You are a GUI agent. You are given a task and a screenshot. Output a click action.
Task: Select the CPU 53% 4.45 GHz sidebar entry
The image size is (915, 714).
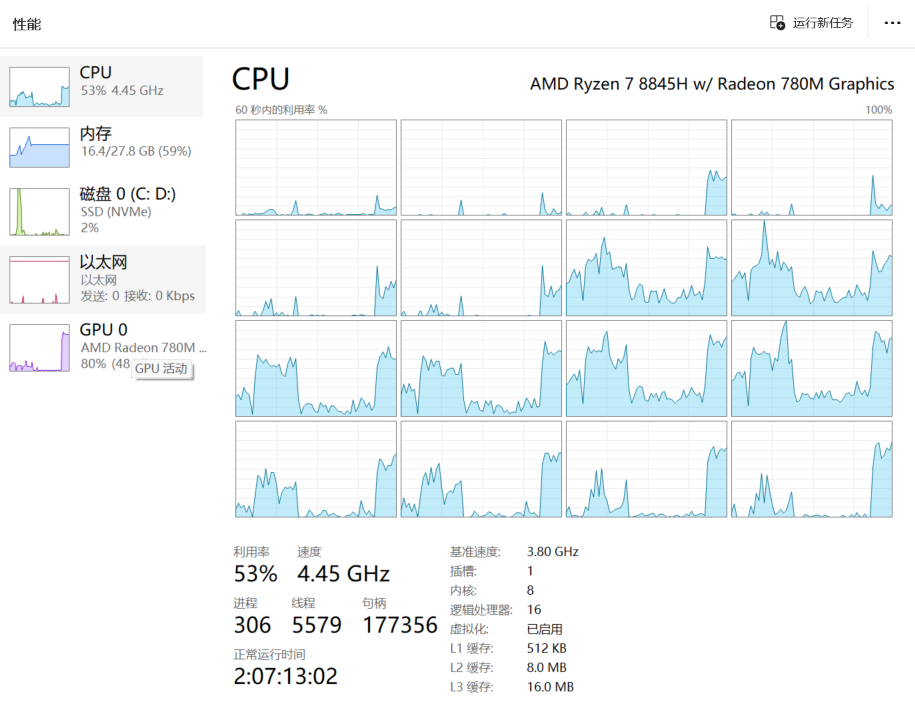102,86
